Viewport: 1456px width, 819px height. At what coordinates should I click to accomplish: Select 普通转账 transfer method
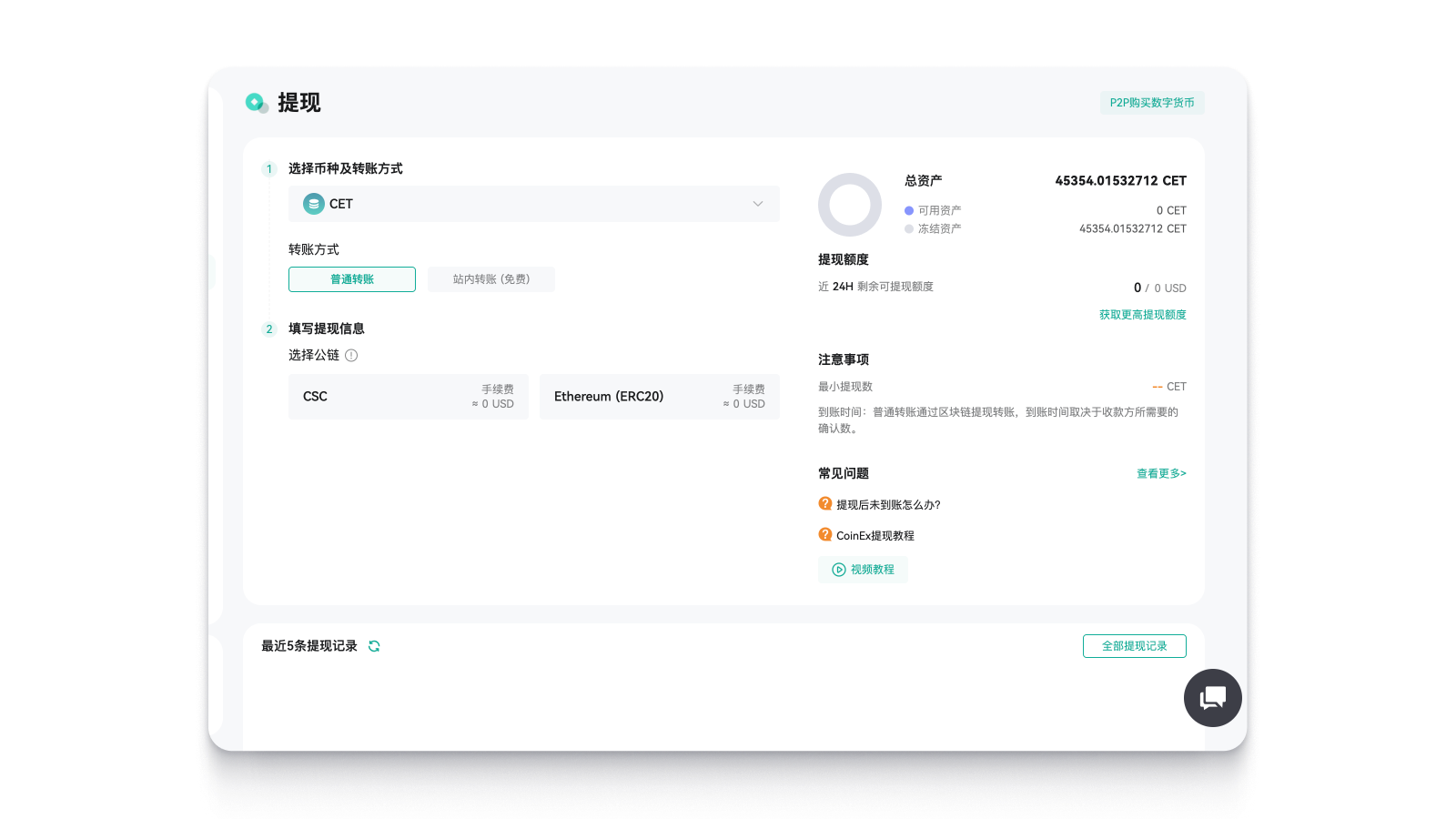tap(352, 279)
